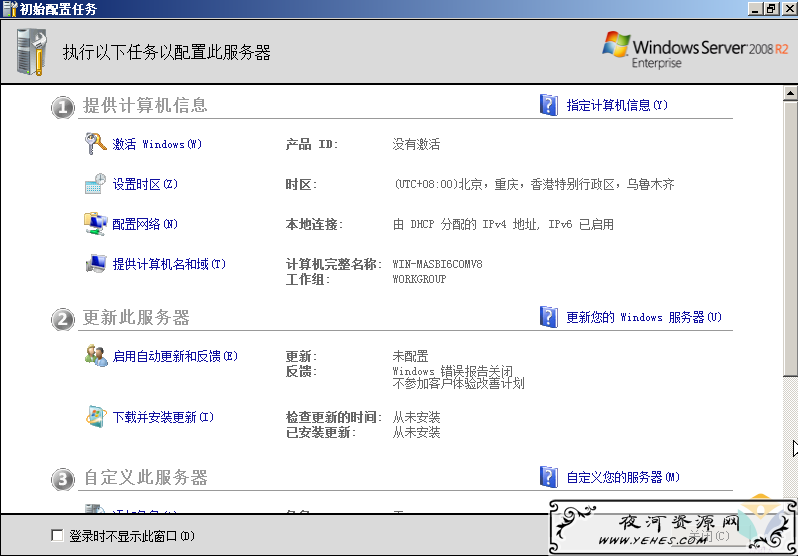Click the server wrench icon in header
The image size is (798, 556).
coord(31,52)
